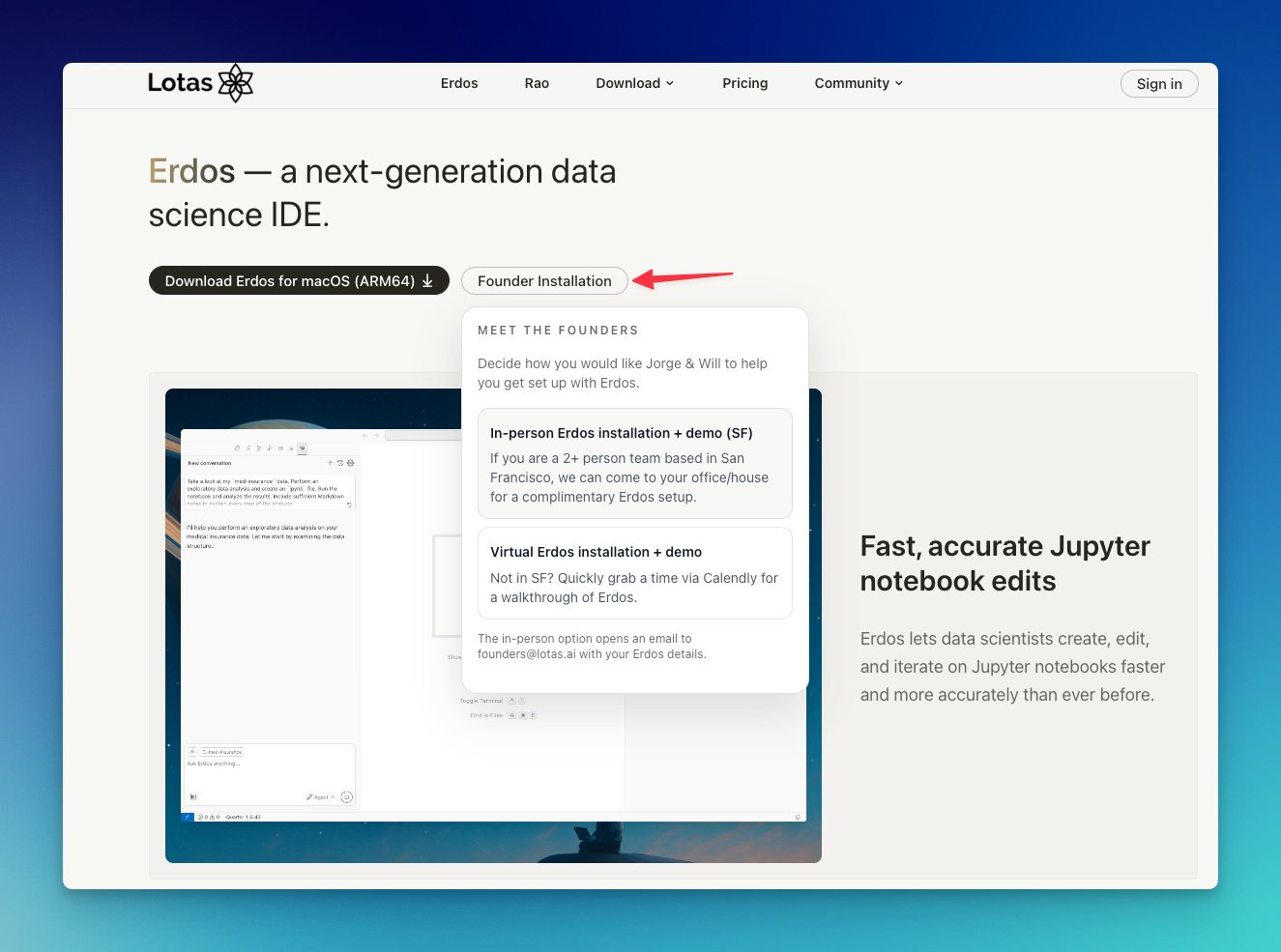Open the Rao page from the navbar

coord(537,83)
